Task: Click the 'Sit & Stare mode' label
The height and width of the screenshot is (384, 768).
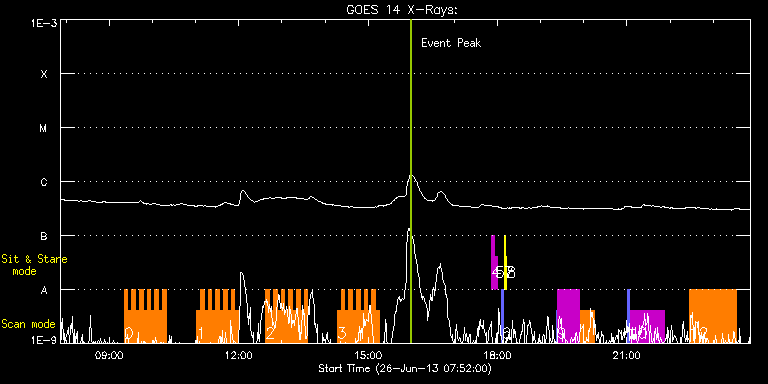Action: point(34,265)
